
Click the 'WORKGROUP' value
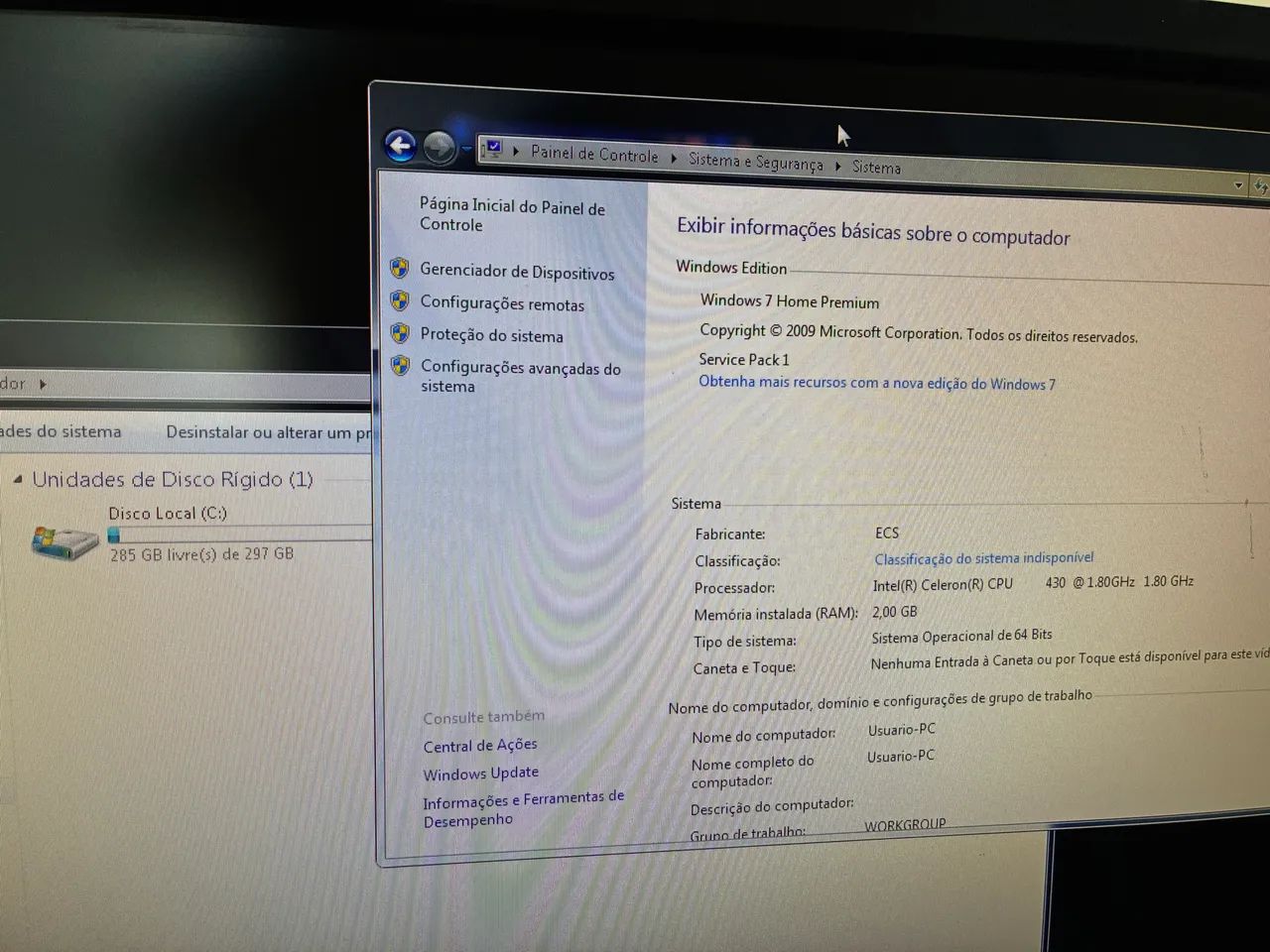coord(905,825)
